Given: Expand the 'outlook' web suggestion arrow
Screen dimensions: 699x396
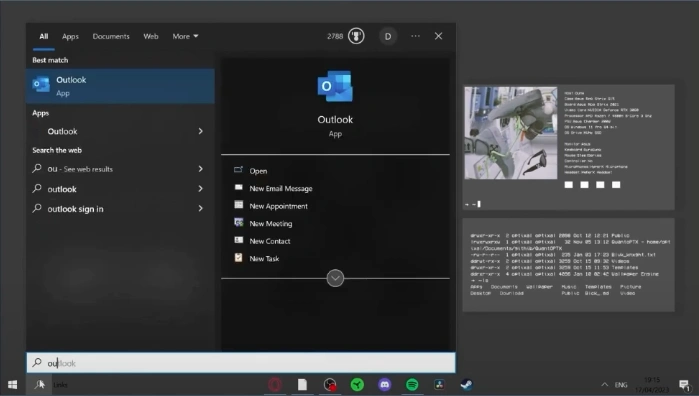Looking at the screenshot, I should (201, 189).
